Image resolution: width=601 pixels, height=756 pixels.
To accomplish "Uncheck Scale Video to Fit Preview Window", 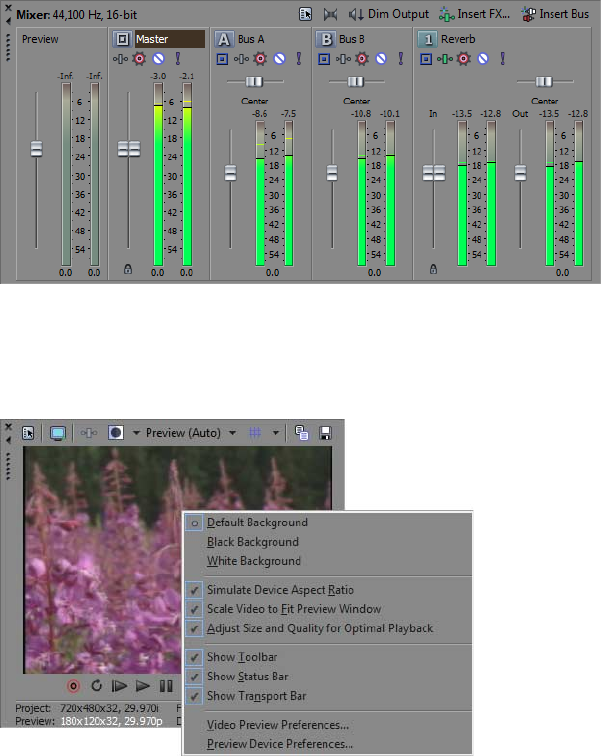I will (x=328, y=609).
